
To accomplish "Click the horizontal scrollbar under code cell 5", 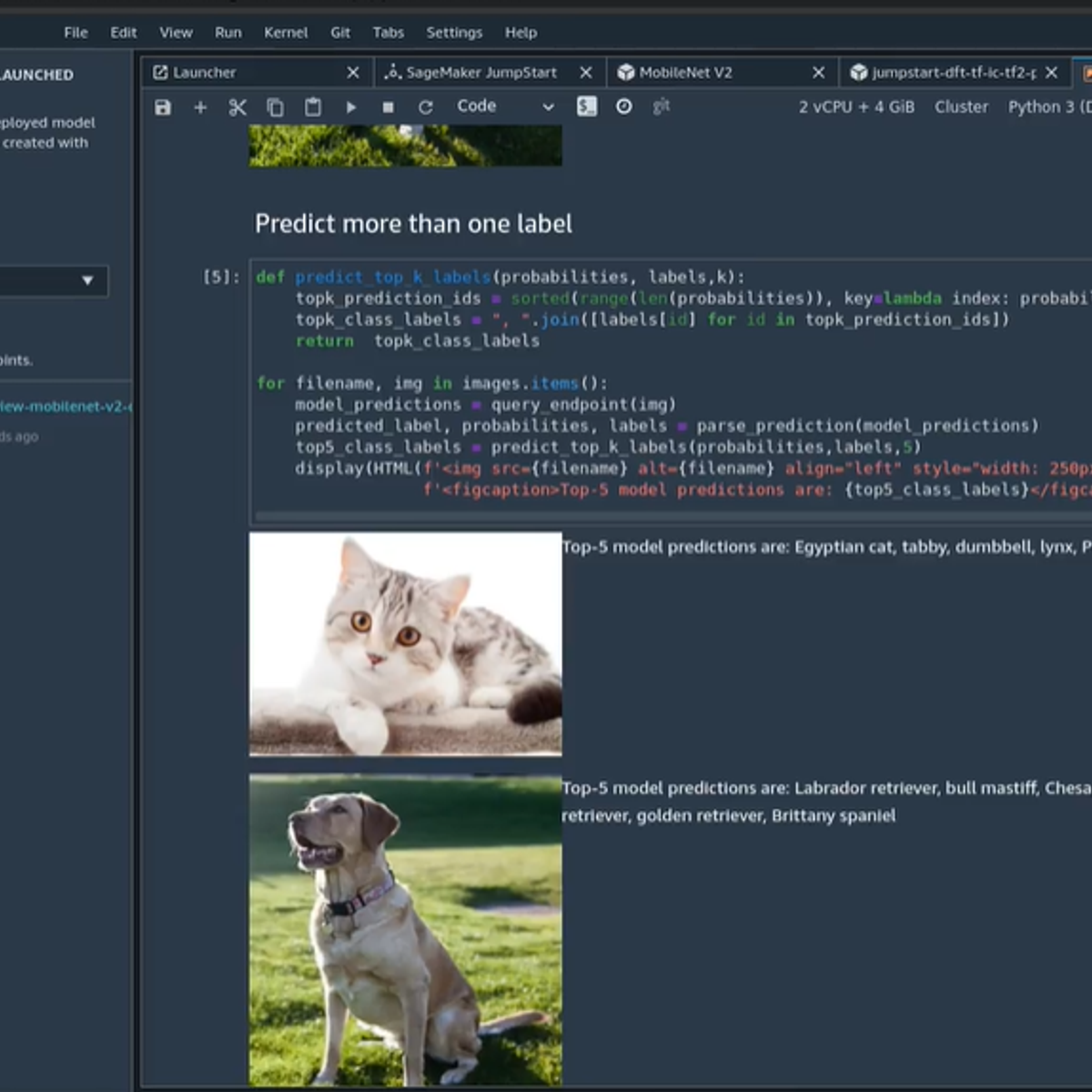I will pos(673,517).
